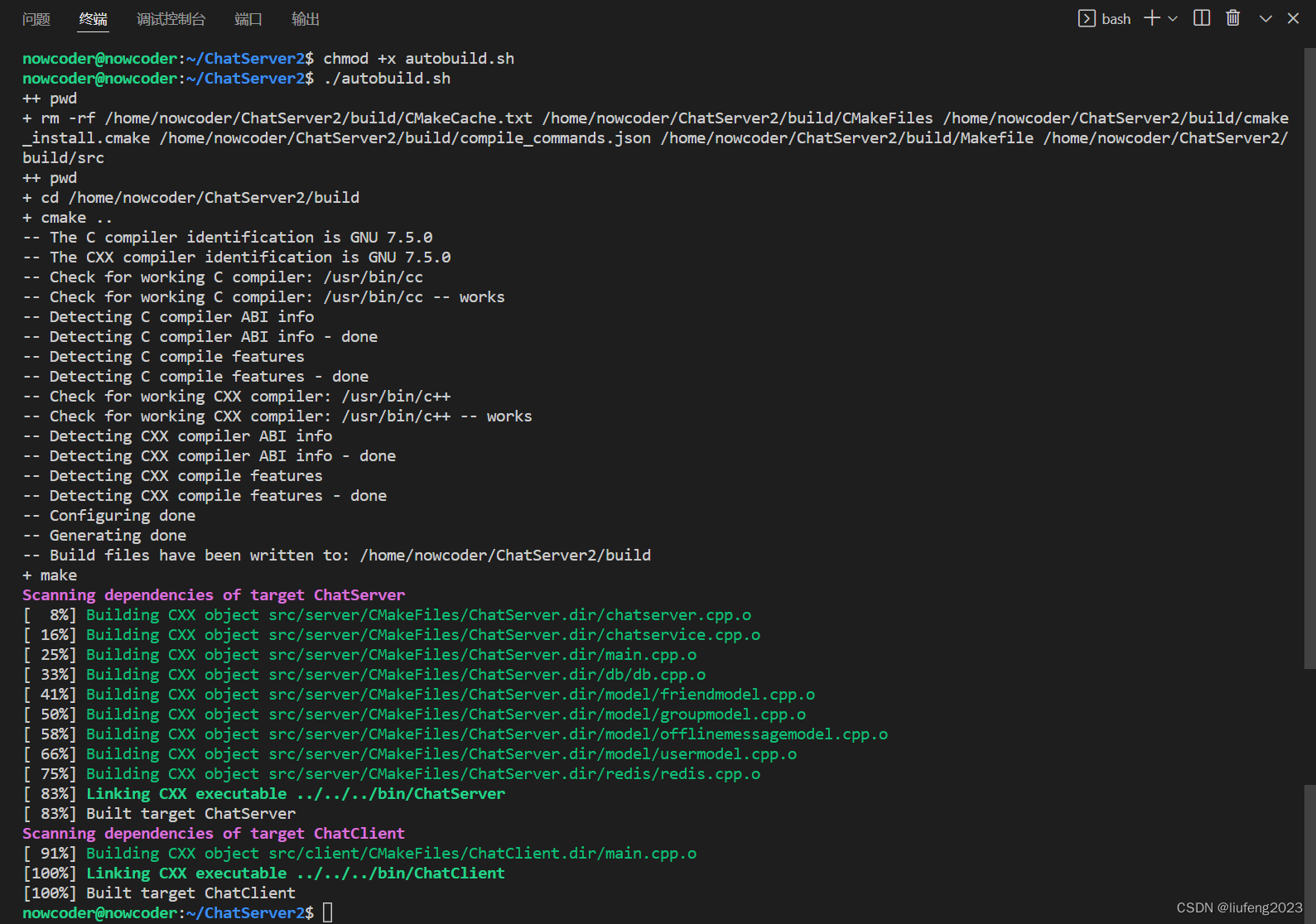Image resolution: width=1316 pixels, height=924 pixels.
Task: Click 'Linking CXX executable ../../../bin/ChatServer' line
Action: [264, 794]
